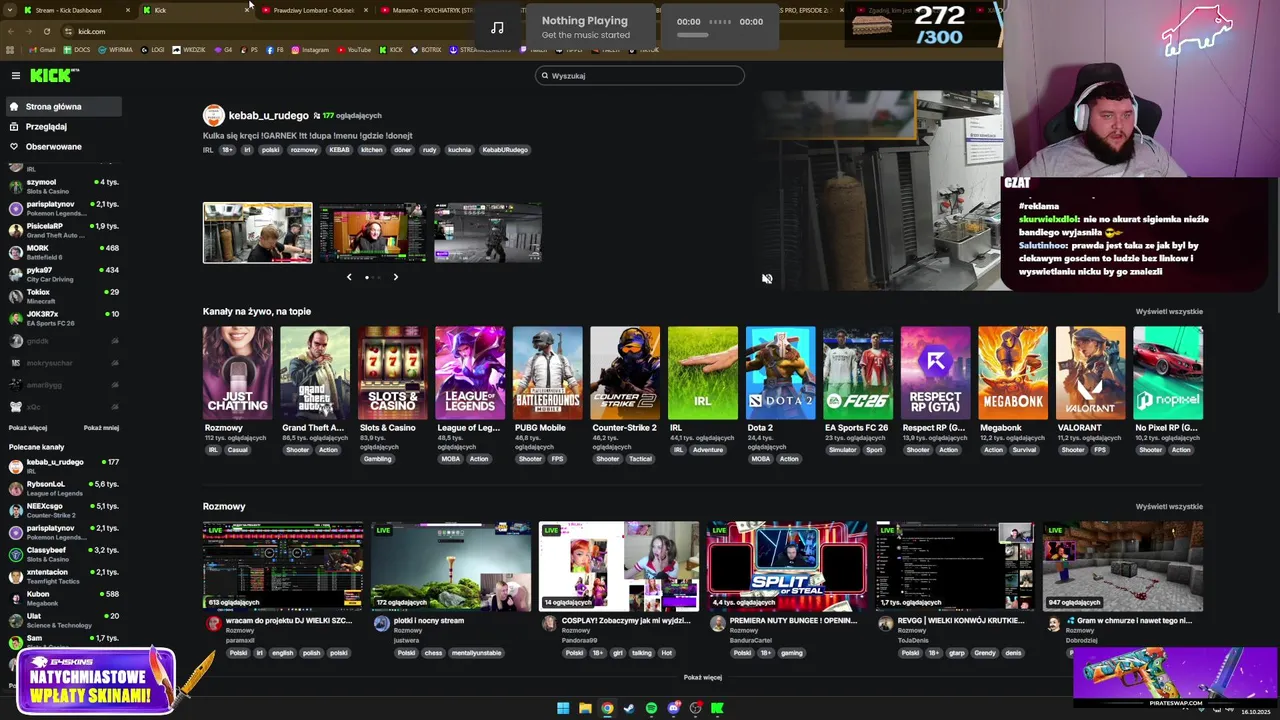Open the NEEXcsgo recommended channel in the sidebar
Image resolution: width=1280 pixels, height=720 pixels.
[x=62, y=510]
